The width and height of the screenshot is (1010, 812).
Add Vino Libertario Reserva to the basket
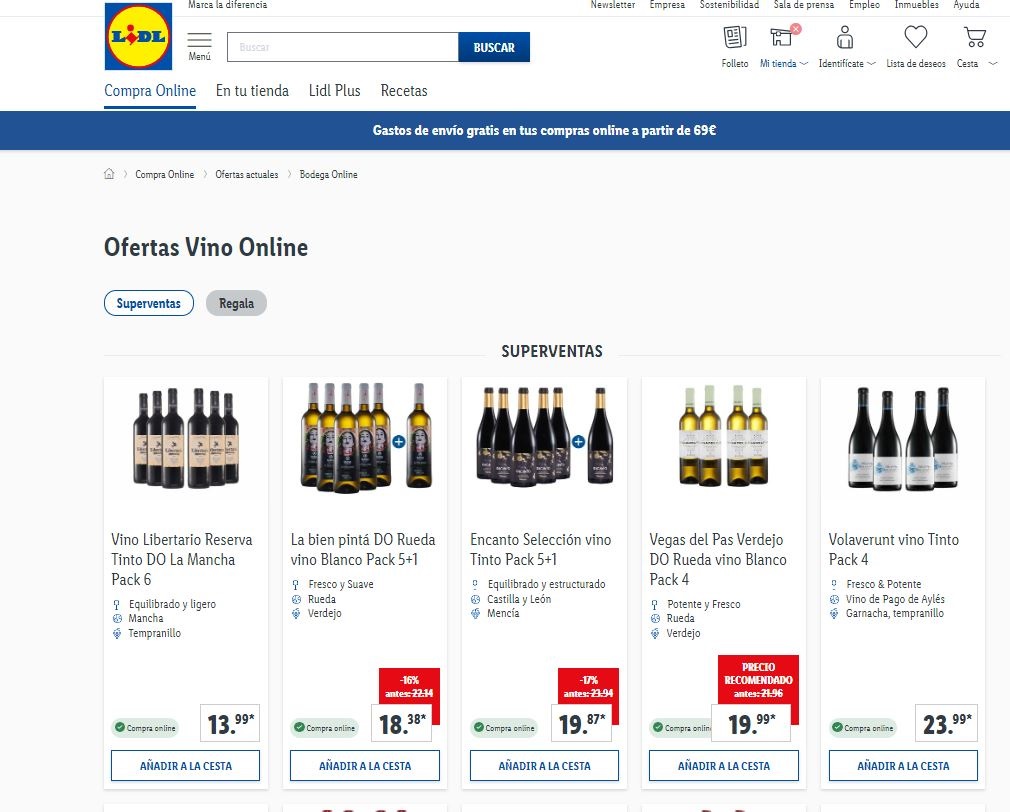pos(185,766)
